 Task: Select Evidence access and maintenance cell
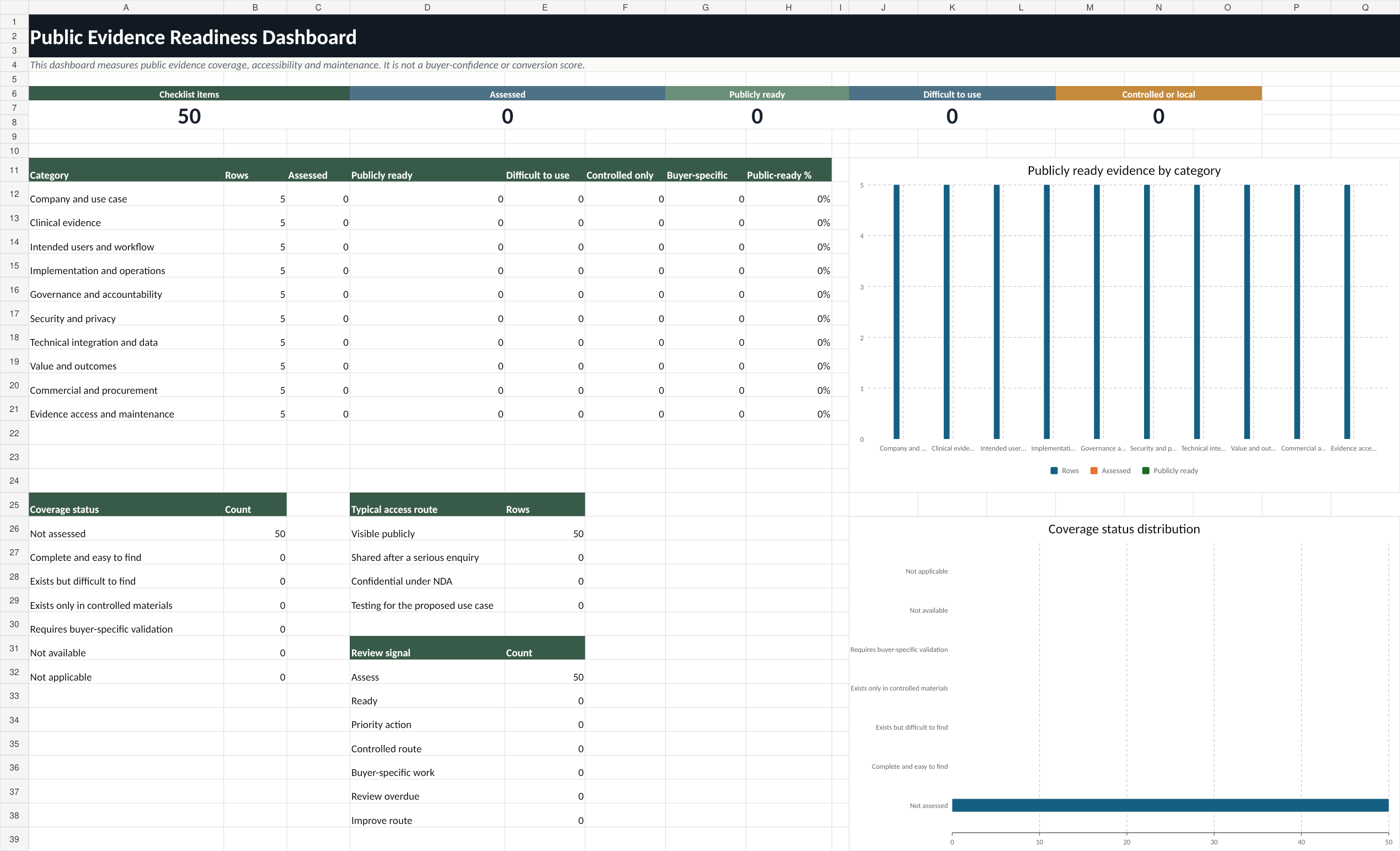pyautogui.click(x=126, y=409)
